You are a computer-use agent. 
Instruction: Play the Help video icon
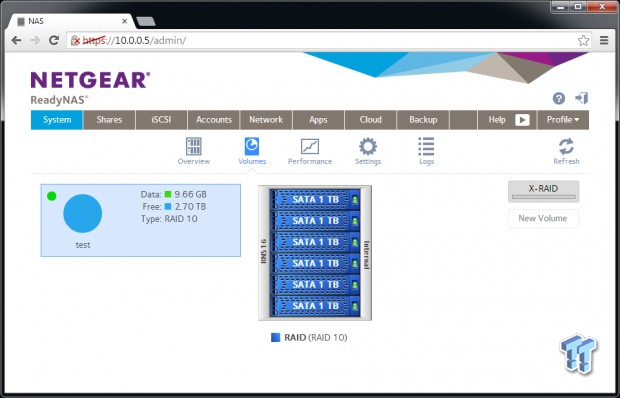[522, 120]
